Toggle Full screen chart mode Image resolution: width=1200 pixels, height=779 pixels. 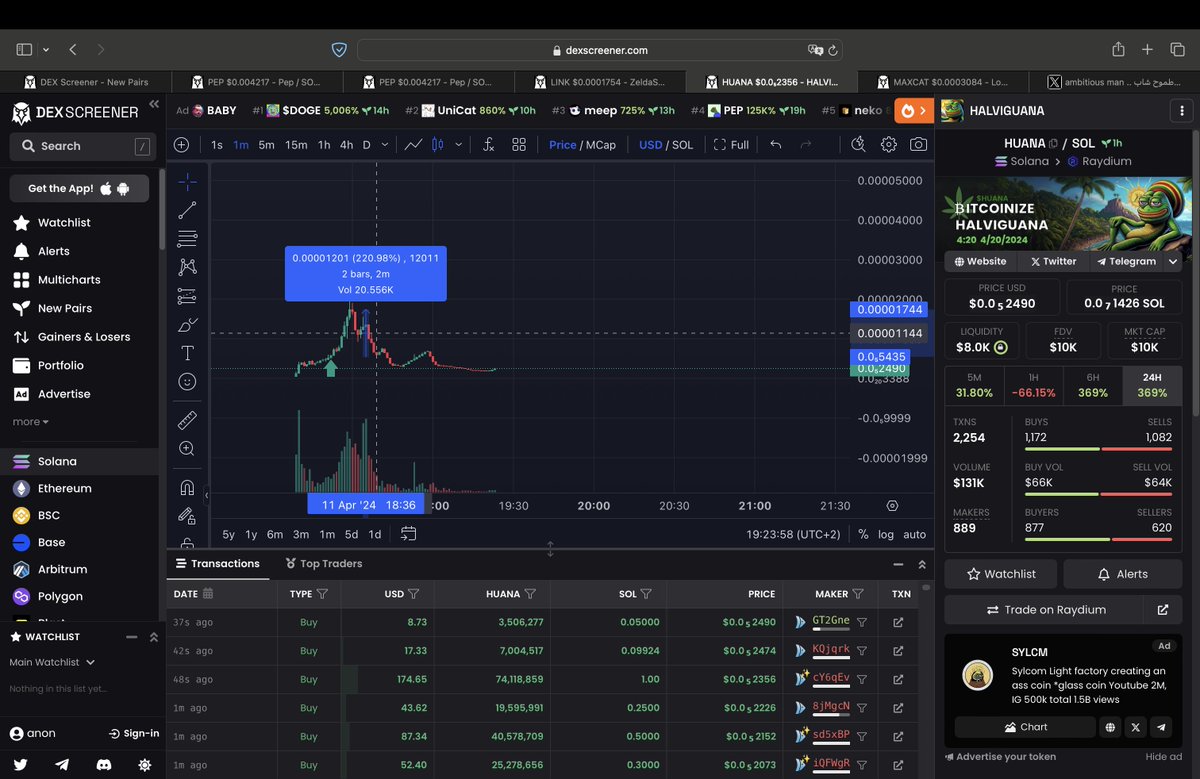tap(731, 145)
